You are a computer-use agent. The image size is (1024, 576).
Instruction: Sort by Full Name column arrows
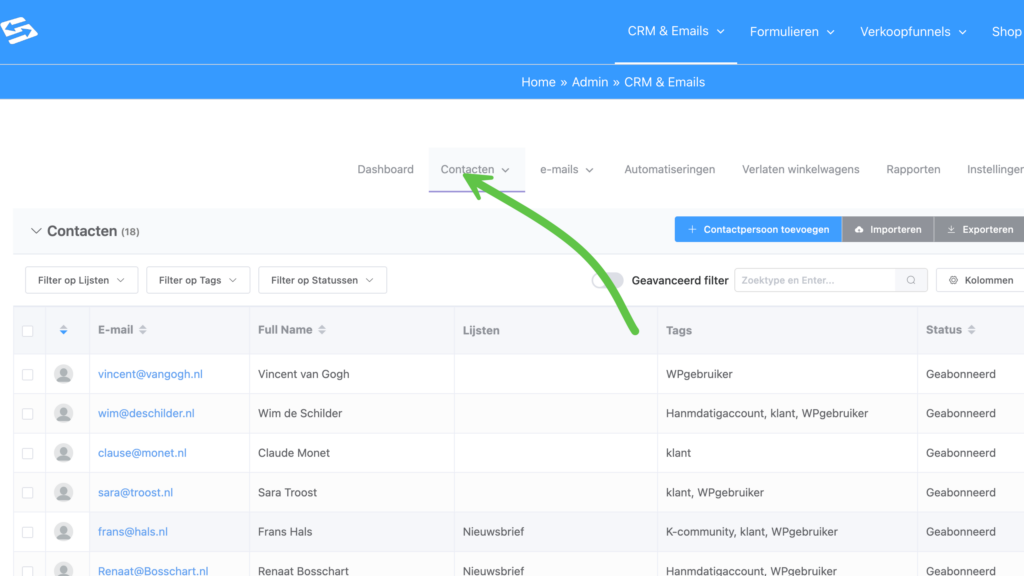(x=322, y=330)
